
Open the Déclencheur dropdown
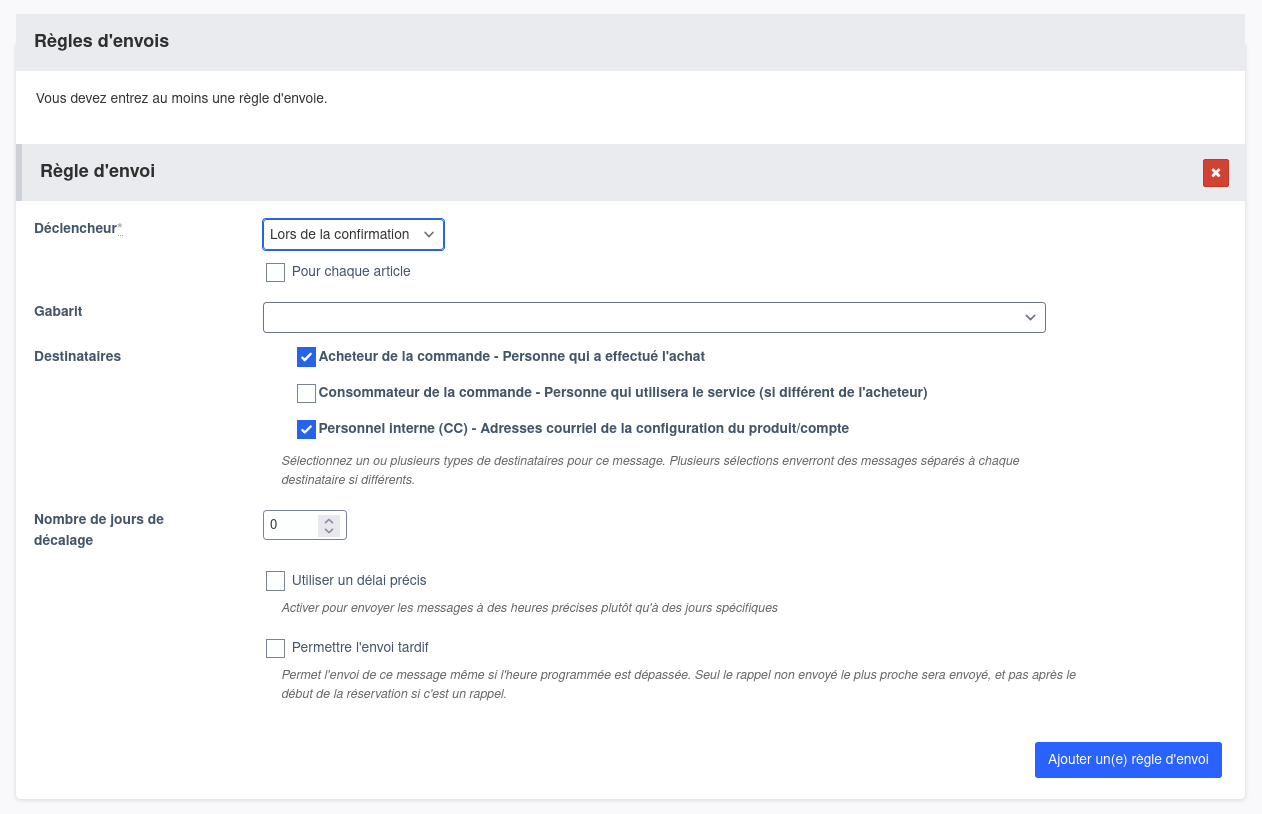point(353,234)
